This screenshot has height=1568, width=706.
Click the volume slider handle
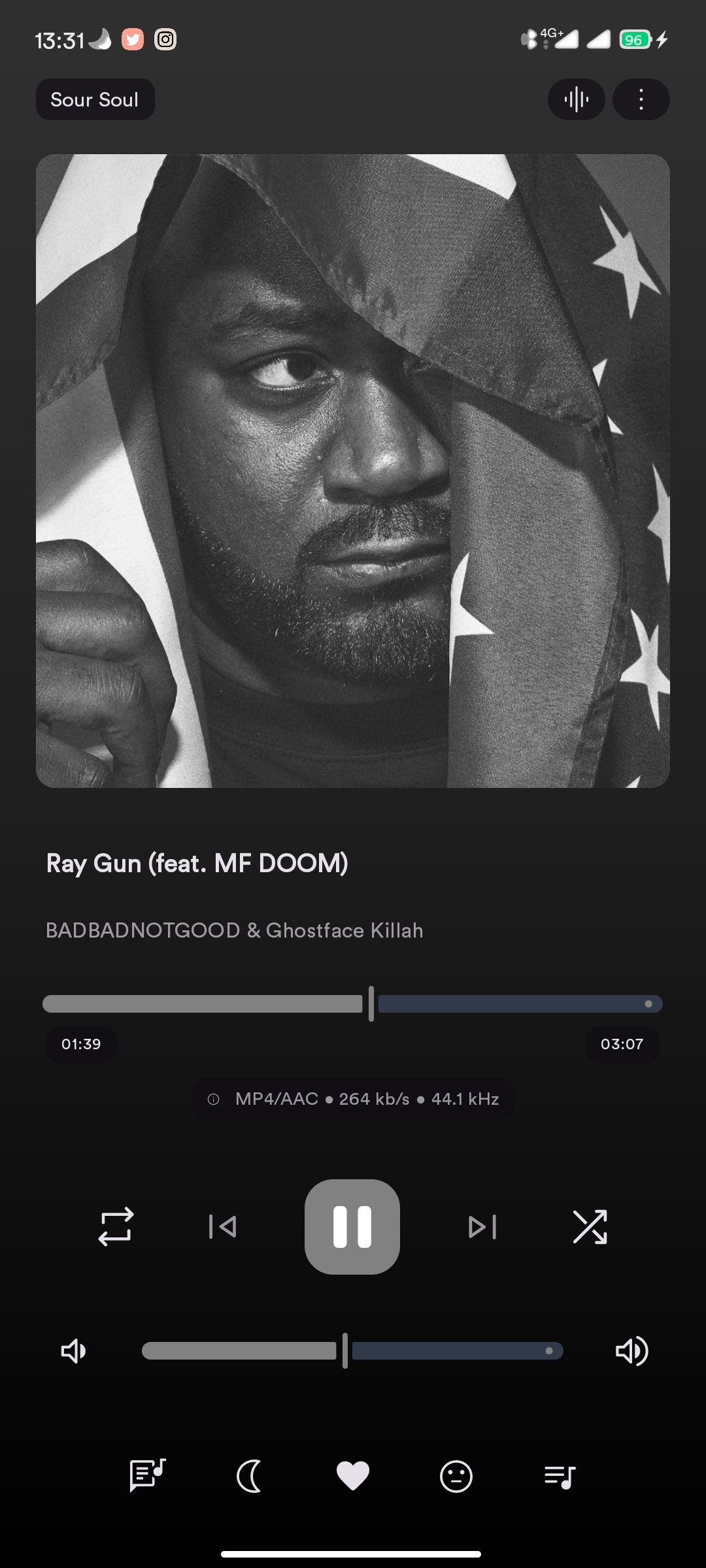(x=345, y=1350)
